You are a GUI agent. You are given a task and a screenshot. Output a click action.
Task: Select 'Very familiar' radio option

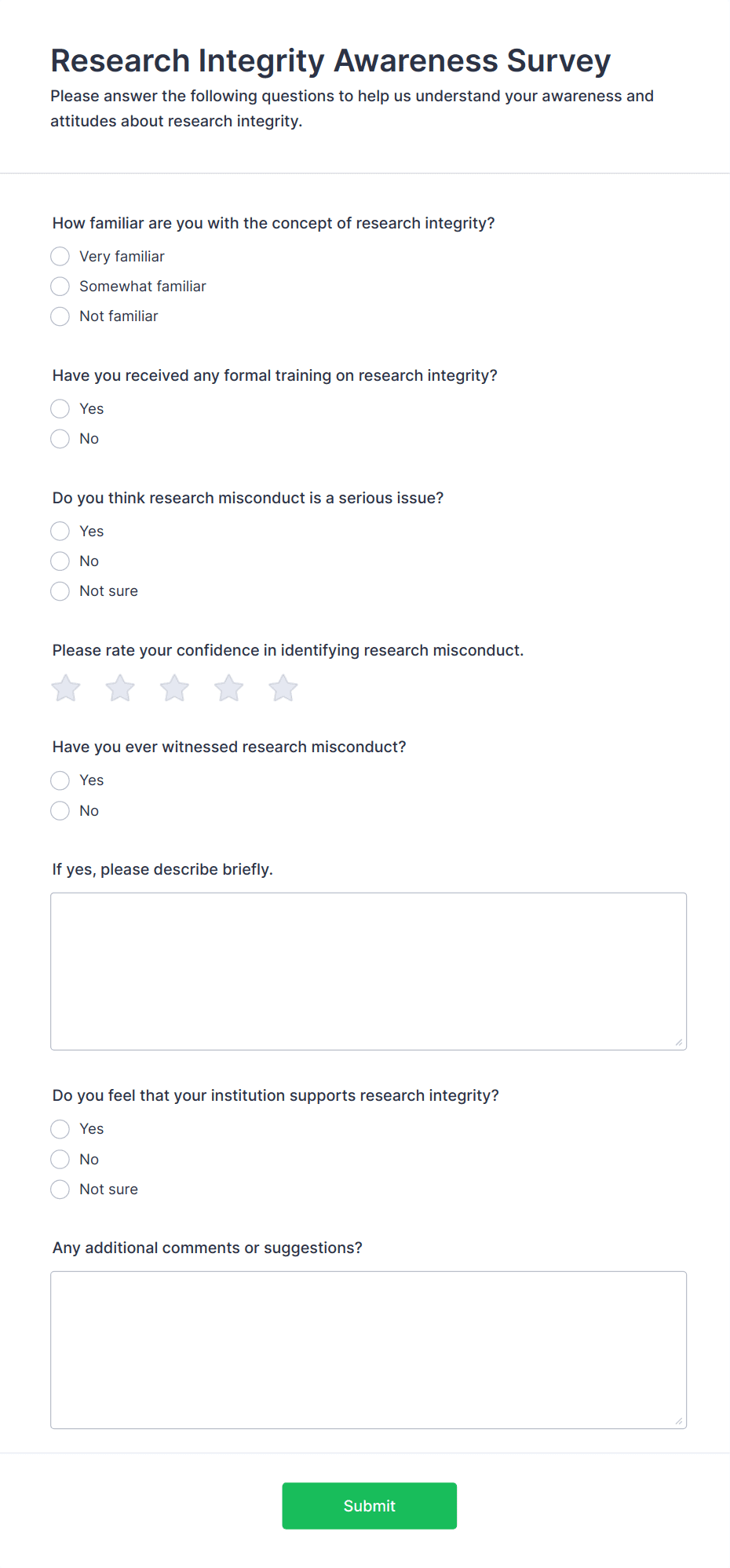pos(60,257)
